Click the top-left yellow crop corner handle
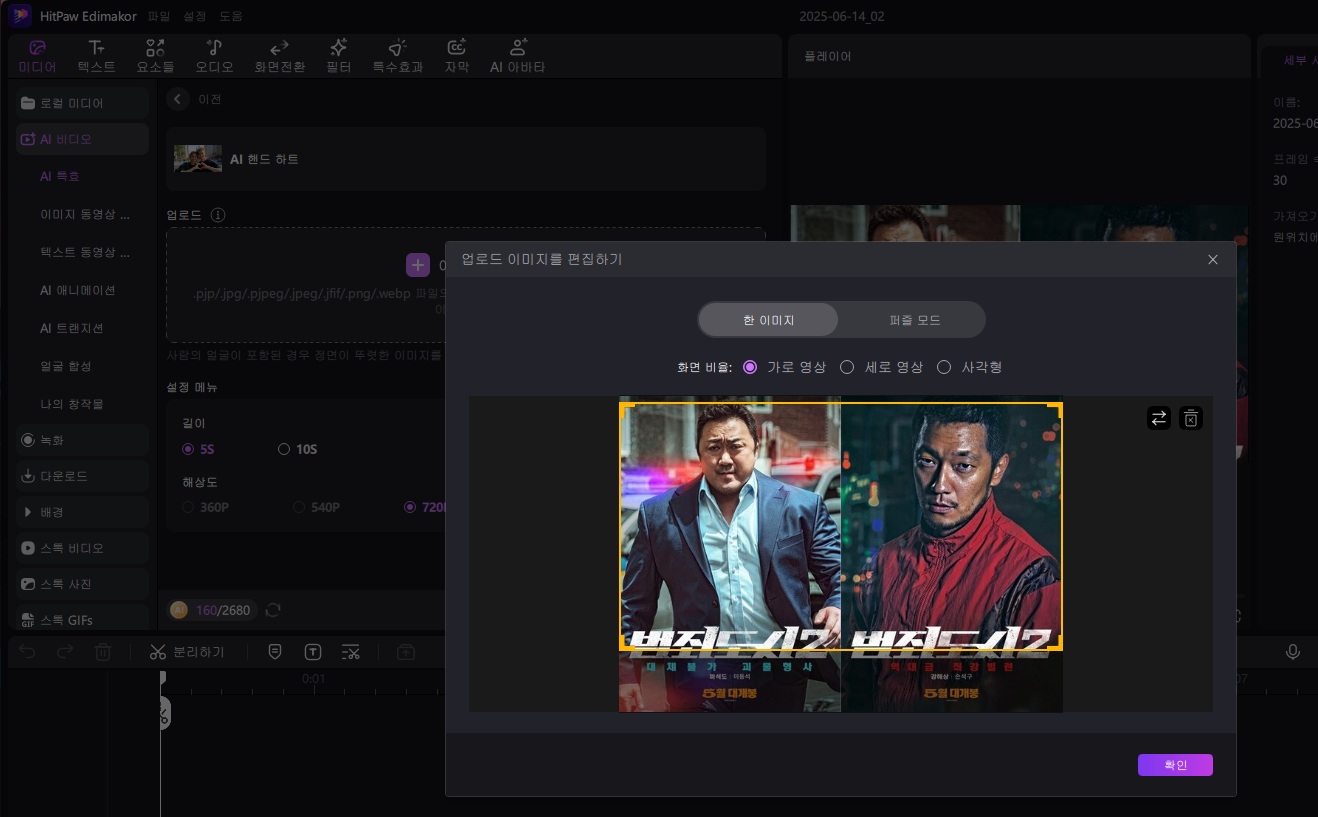 coord(625,408)
